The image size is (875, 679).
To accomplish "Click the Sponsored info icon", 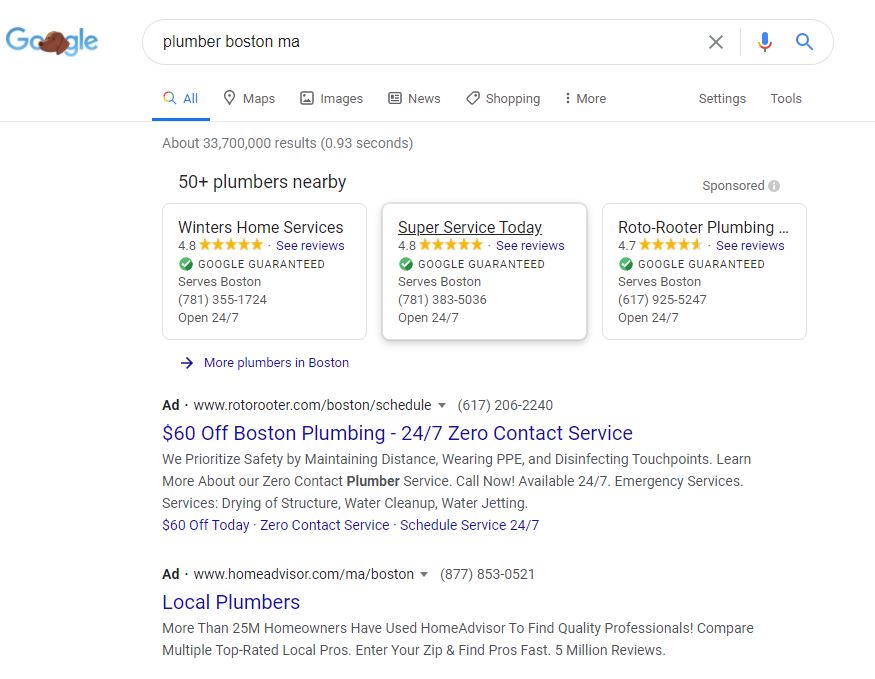I will click(774, 186).
